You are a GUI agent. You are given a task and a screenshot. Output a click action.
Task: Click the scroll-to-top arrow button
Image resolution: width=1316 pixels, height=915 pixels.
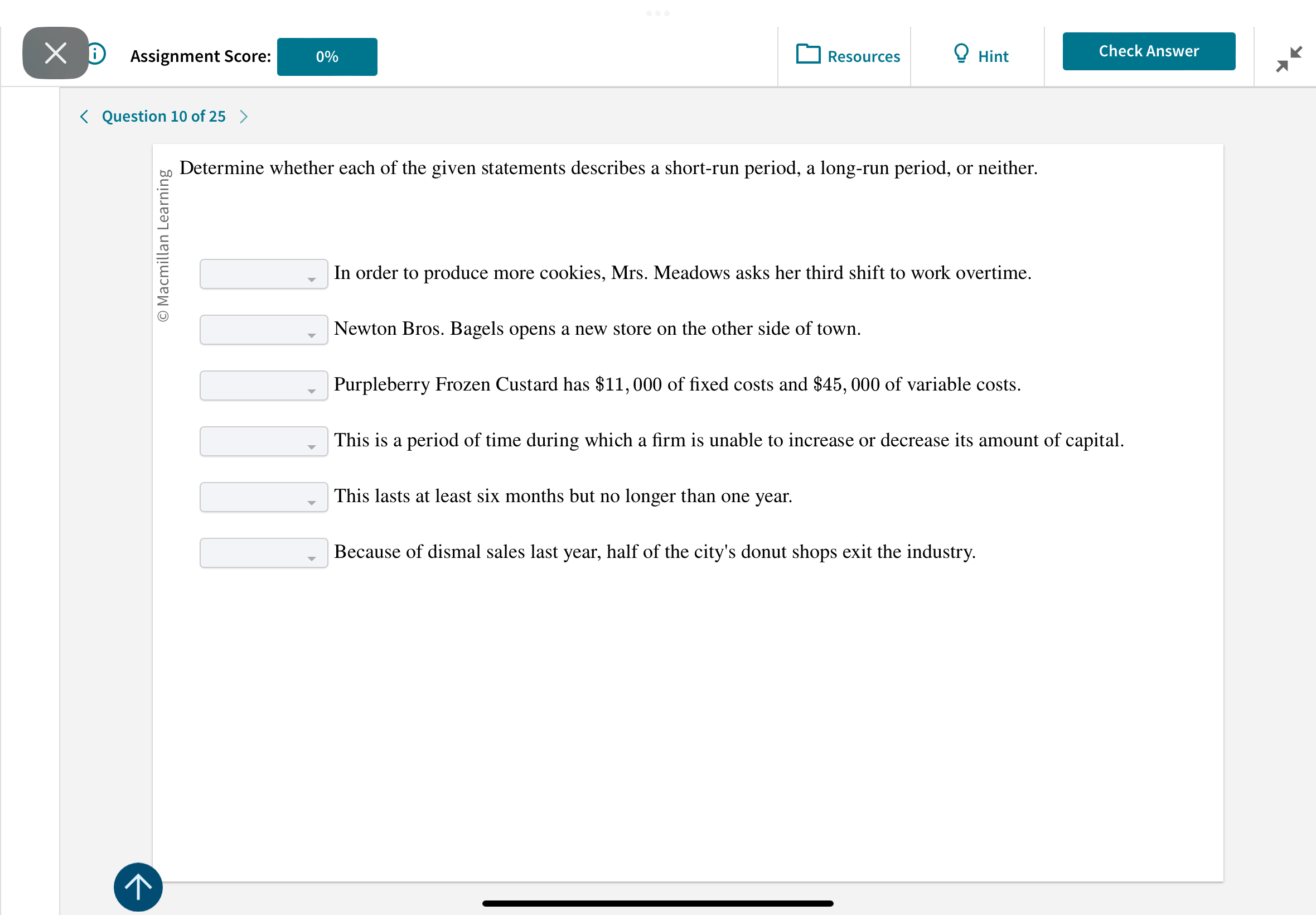click(138, 887)
